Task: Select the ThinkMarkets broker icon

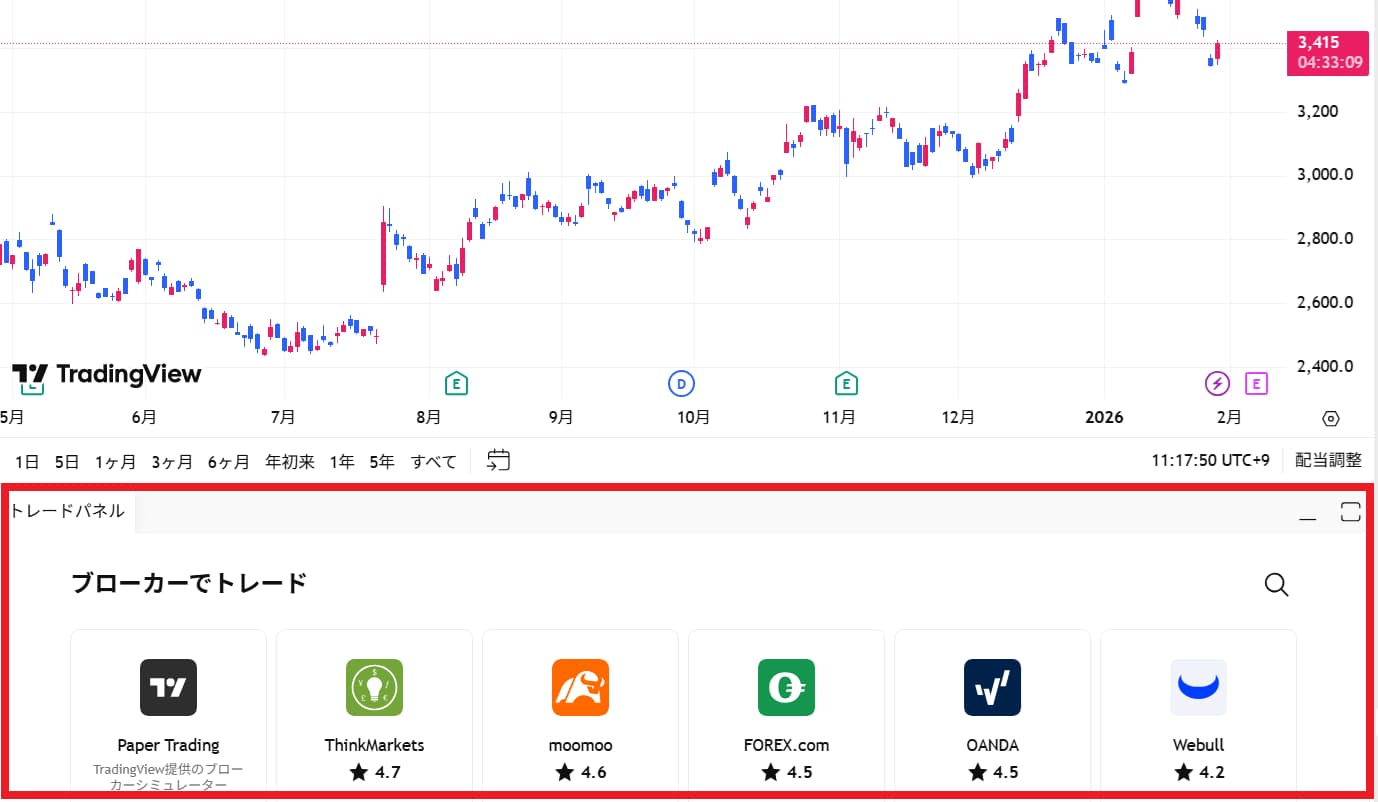Action: tap(374, 687)
